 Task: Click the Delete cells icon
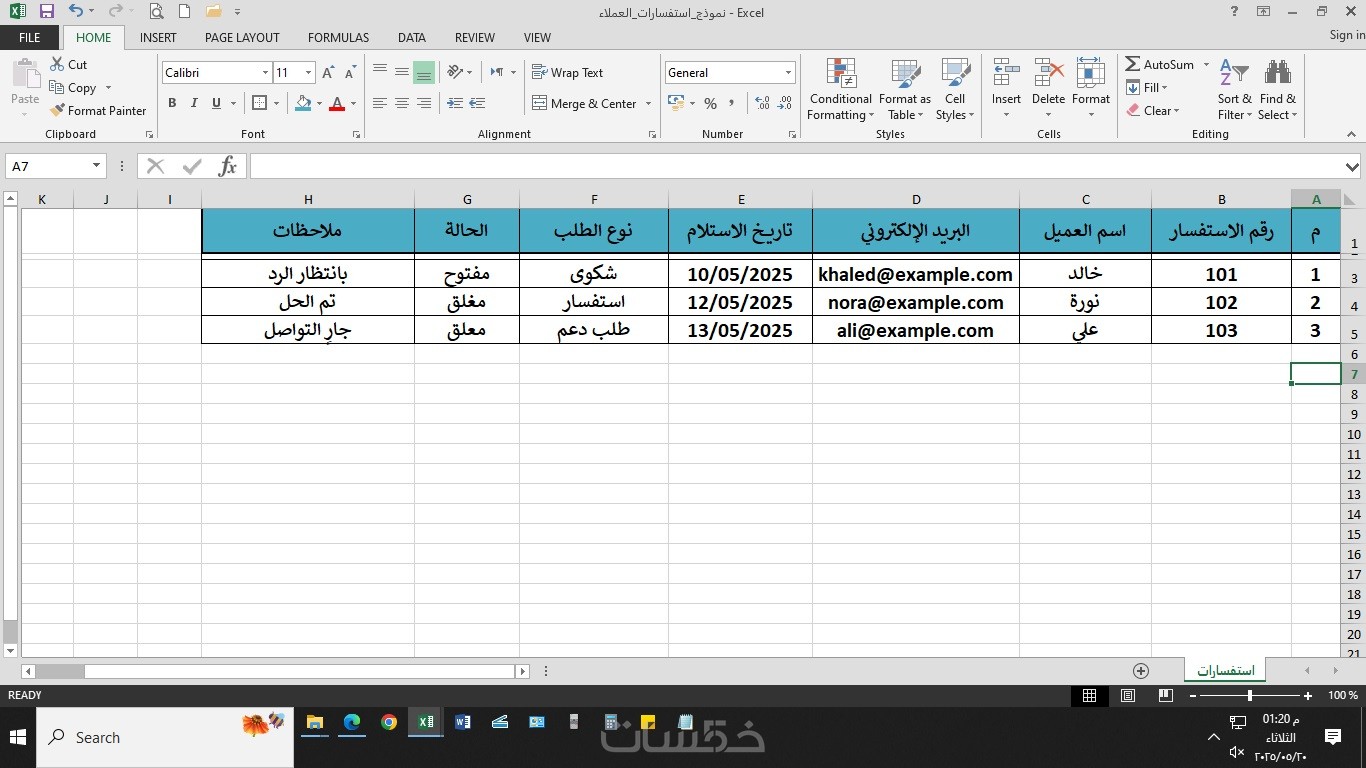point(1048,74)
